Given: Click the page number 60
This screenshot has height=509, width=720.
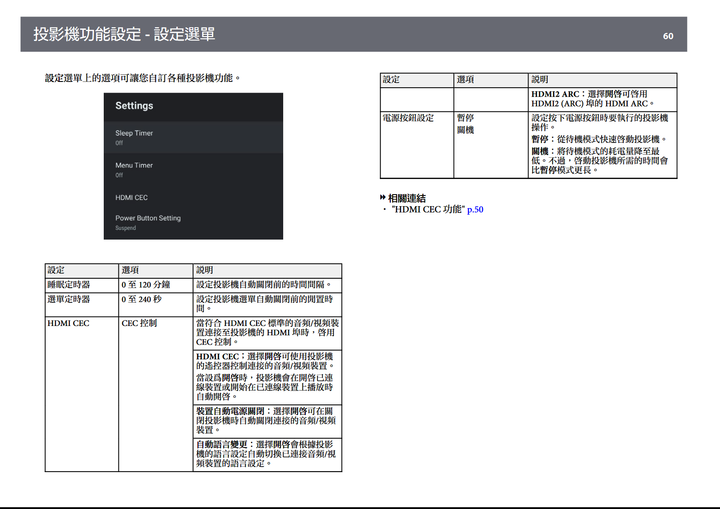Looking at the screenshot, I should pyautogui.click(x=668, y=36).
